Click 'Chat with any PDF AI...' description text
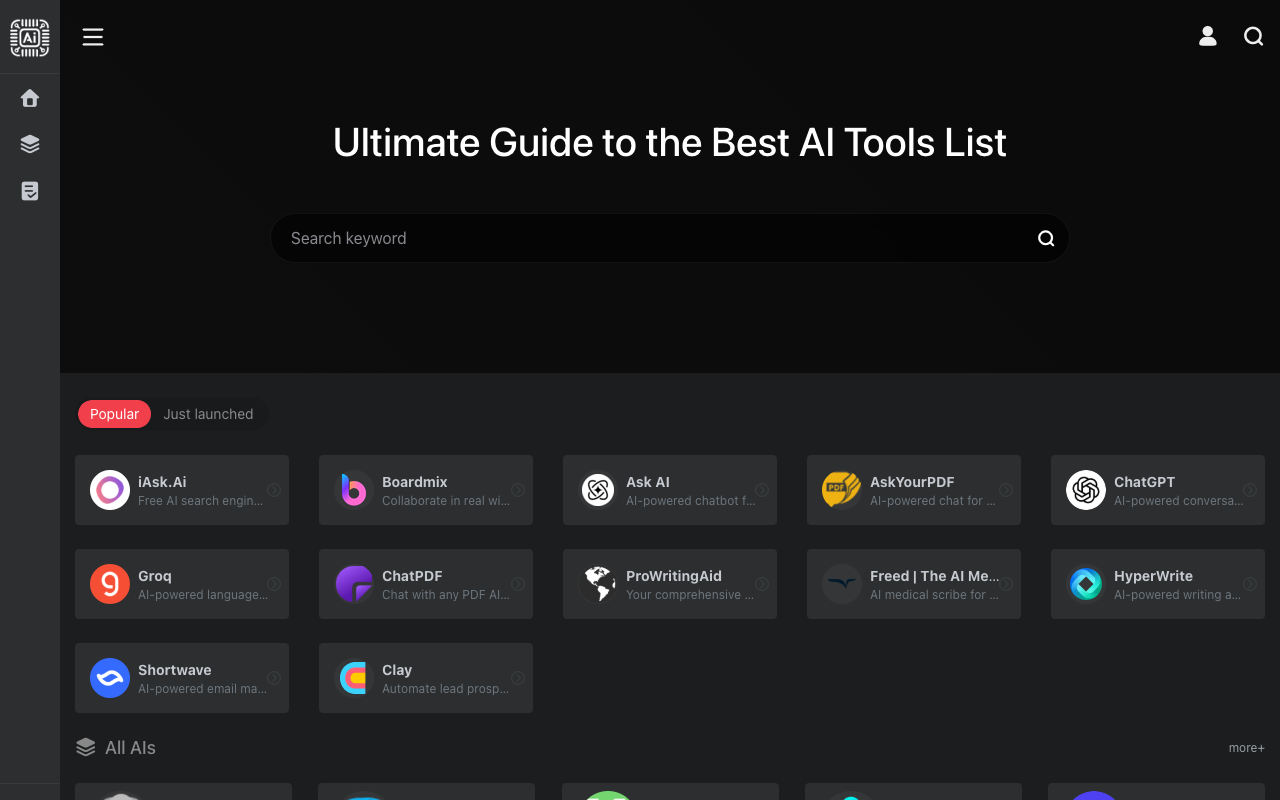Image resolution: width=1280 pixels, height=800 pixels. [446, 595]
